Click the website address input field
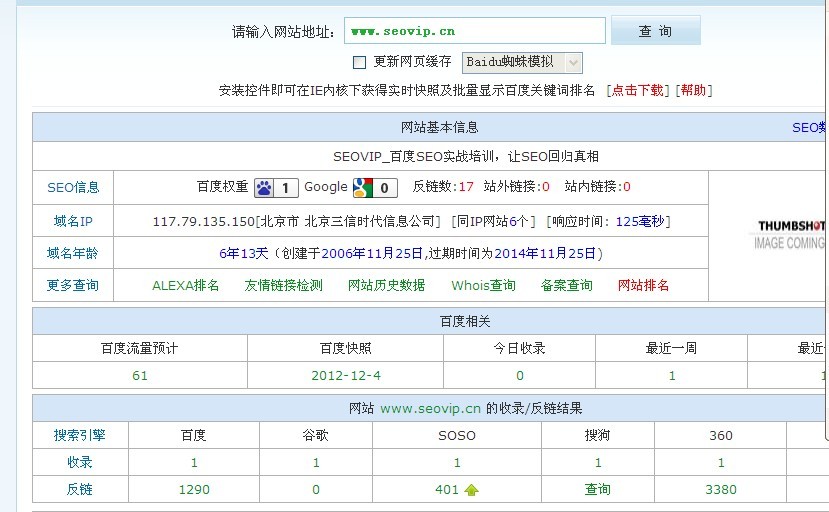829x512 pixels. click(x=474, y=31)
